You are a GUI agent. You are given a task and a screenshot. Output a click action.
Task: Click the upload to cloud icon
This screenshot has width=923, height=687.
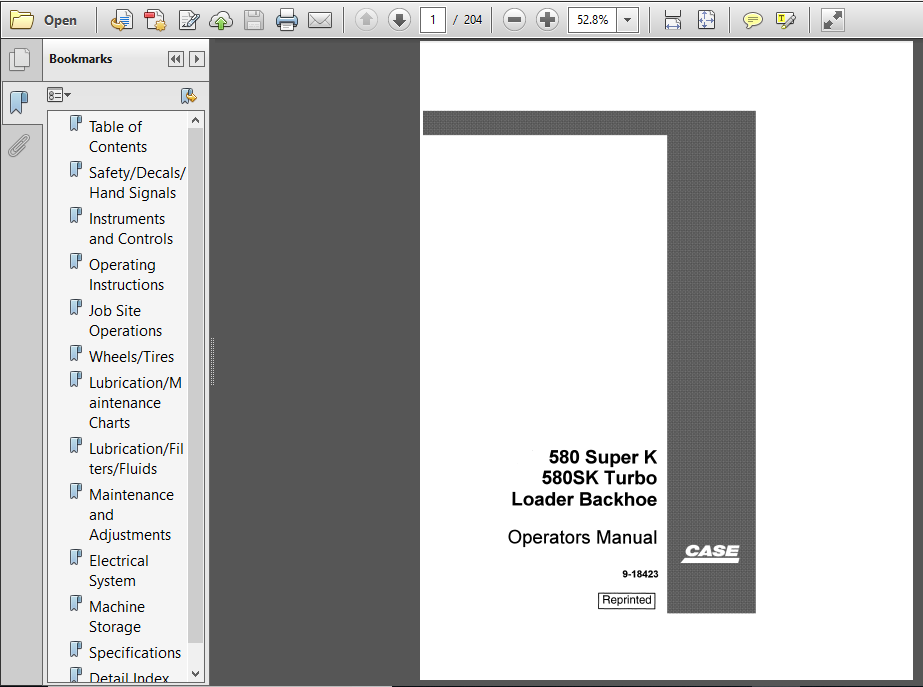pos(221,20)
